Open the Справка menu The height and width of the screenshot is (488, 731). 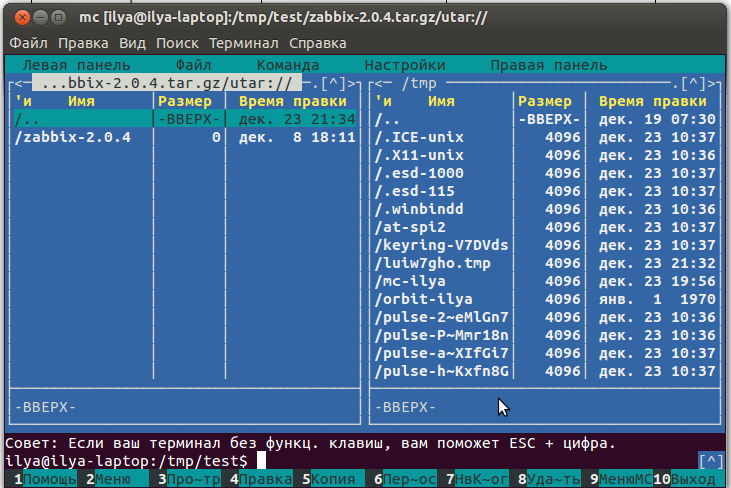[x=317, y=43]
